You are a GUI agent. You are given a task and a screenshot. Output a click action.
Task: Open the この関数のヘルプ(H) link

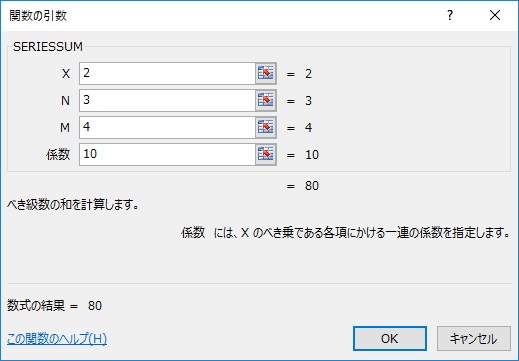57,339
